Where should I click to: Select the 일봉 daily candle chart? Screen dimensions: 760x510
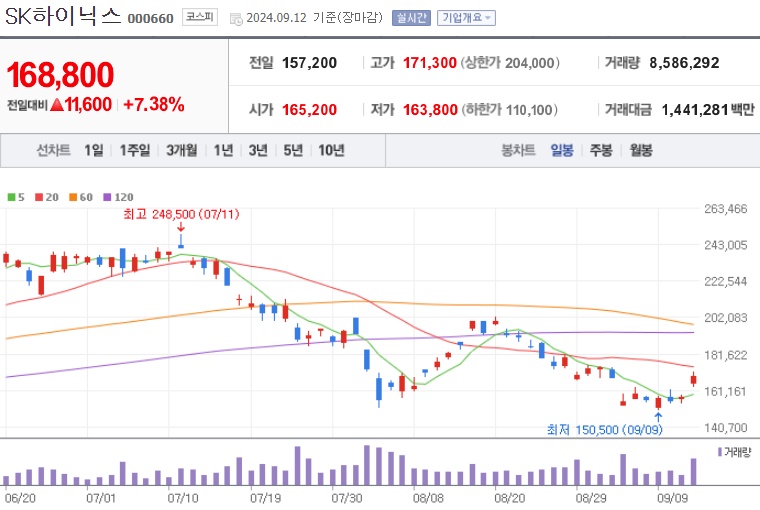[562, 150]
